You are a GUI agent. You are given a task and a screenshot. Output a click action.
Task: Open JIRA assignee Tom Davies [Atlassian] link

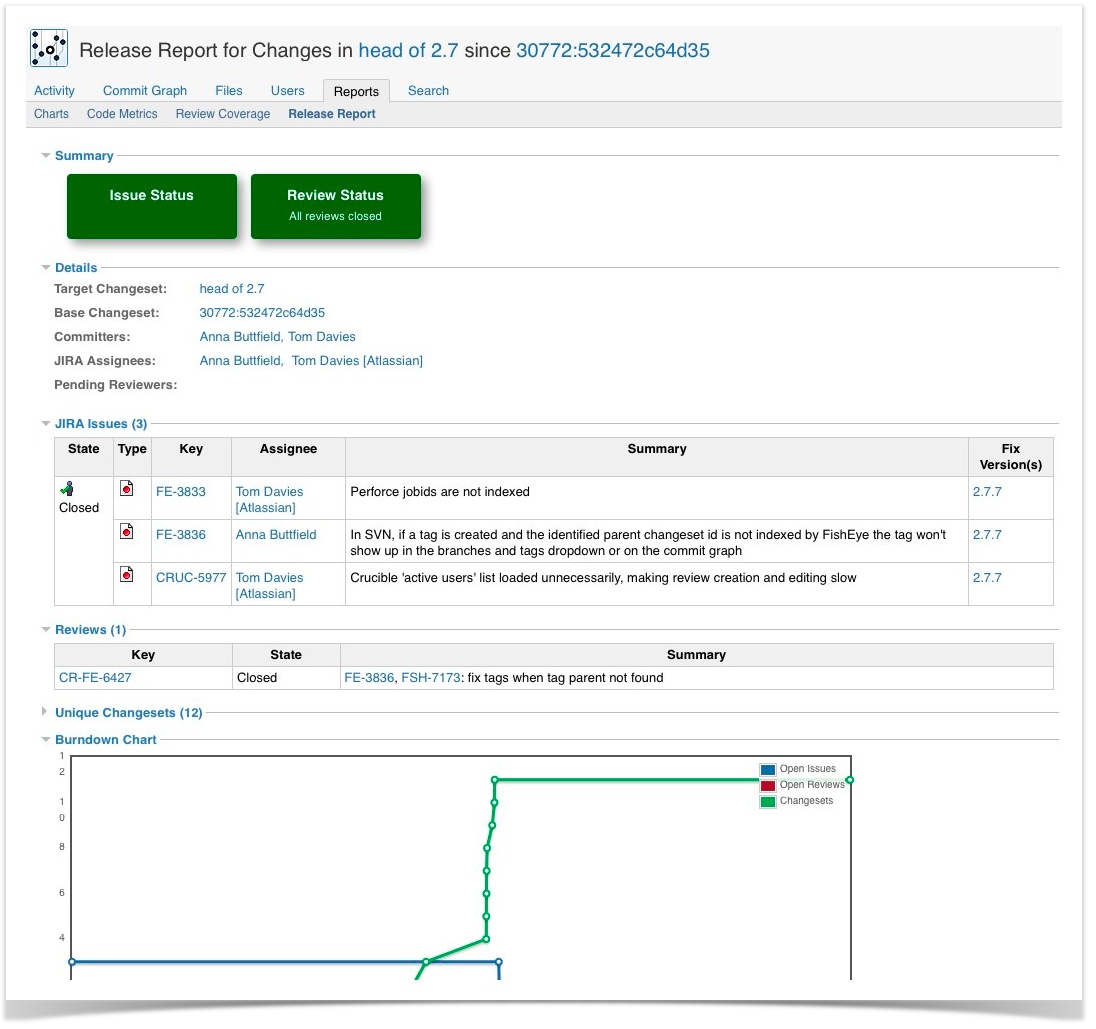click(x=357, y=361)
